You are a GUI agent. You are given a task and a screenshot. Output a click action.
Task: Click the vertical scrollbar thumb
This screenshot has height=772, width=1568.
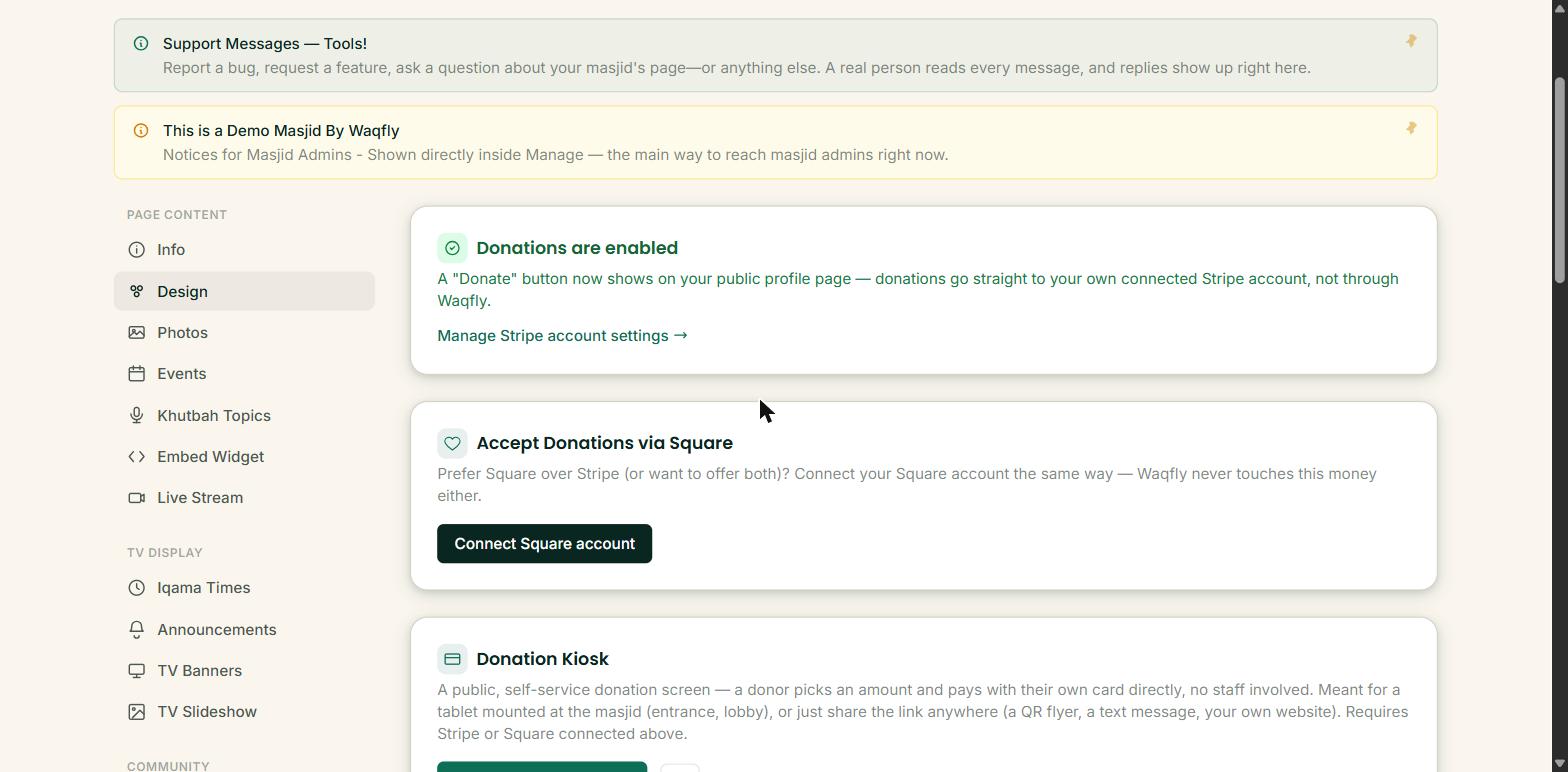pos(1558,179)
